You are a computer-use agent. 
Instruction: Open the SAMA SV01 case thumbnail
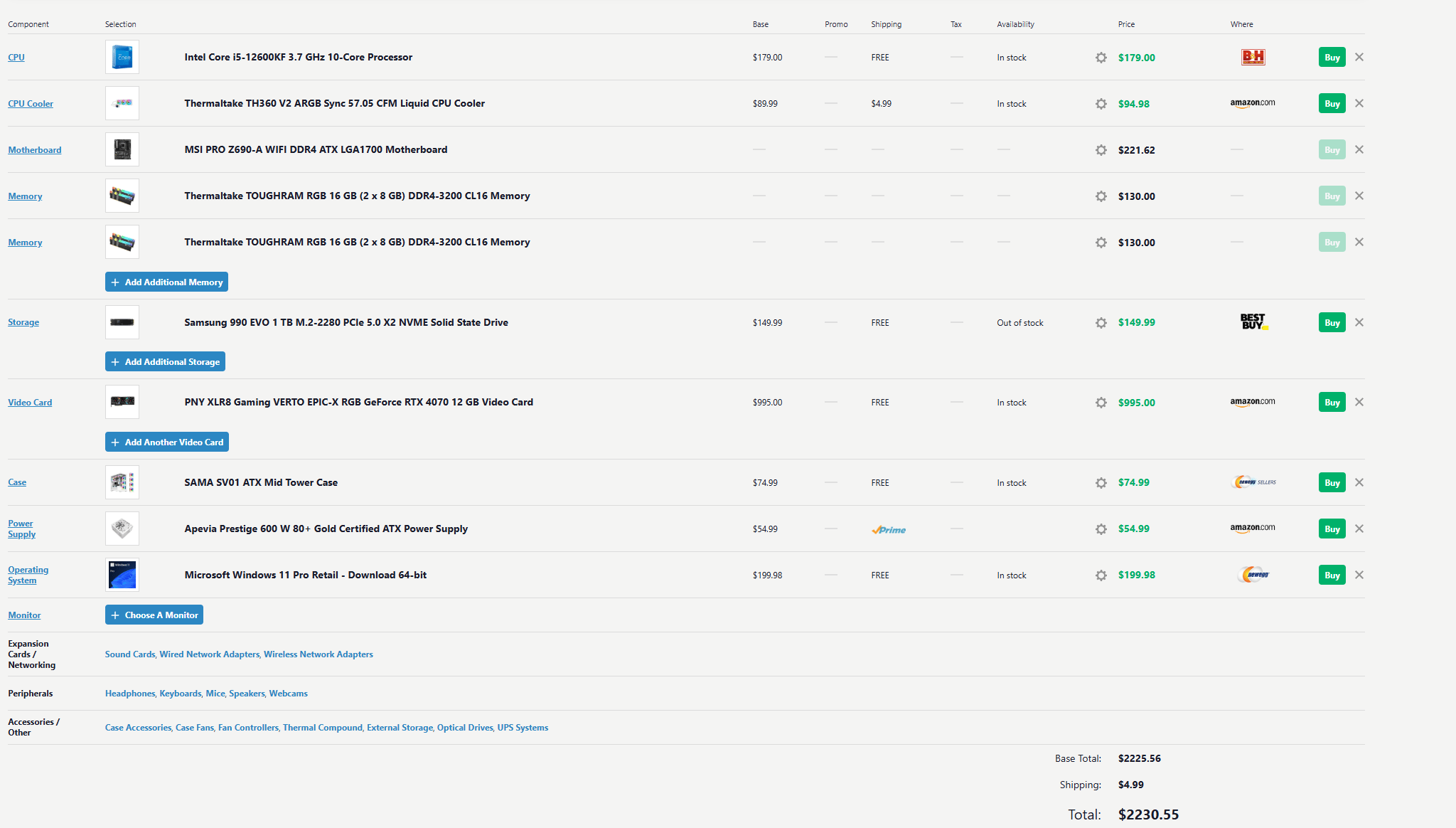pos(122,482)
